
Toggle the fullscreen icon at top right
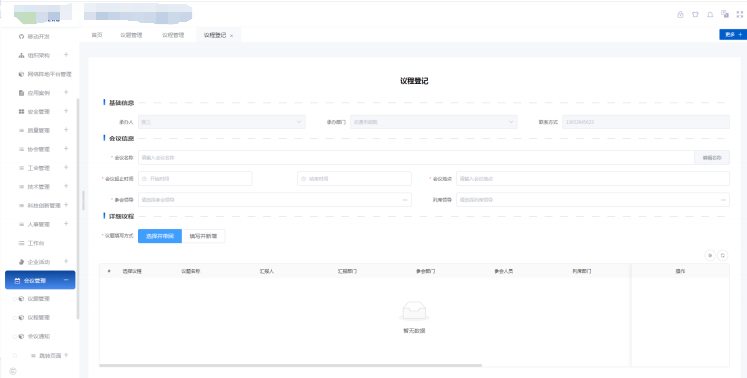[740, 14]
